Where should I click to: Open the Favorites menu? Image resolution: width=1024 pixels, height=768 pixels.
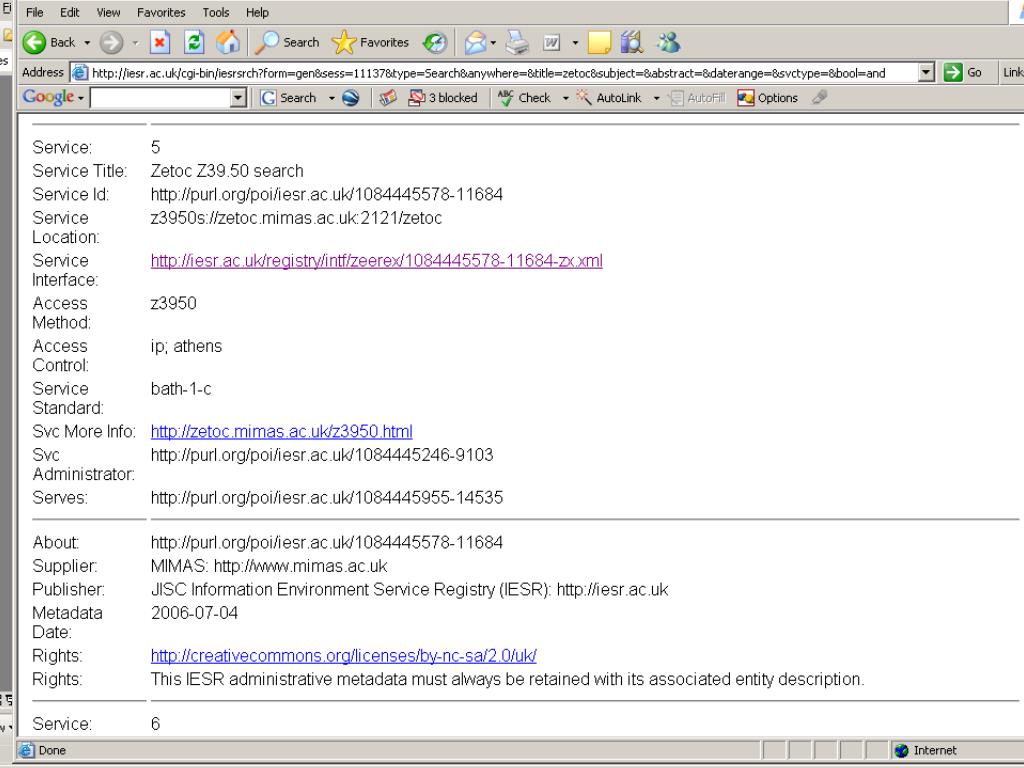click(161, 12)
